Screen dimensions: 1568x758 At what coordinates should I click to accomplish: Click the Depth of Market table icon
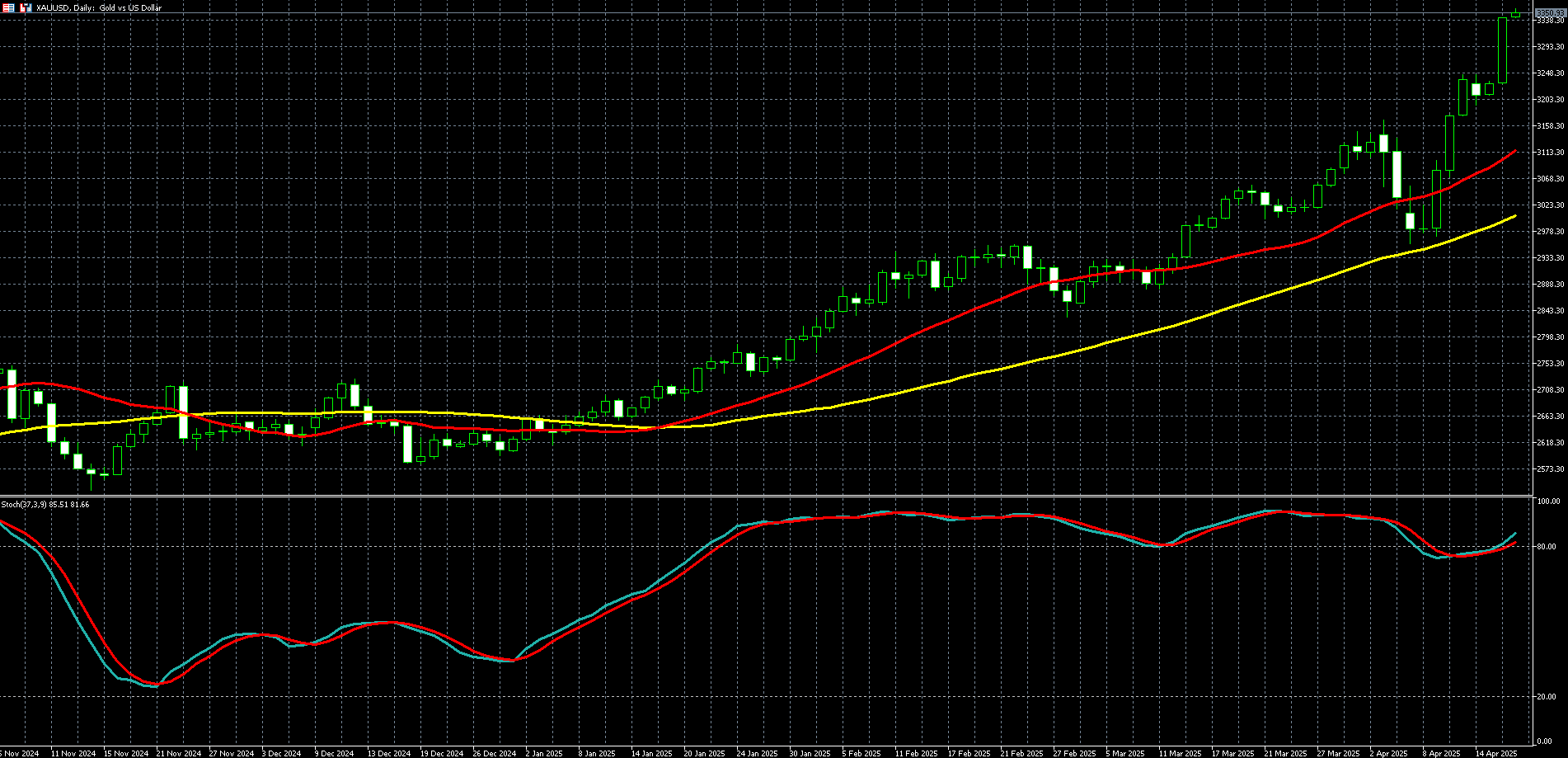pos(8,7)
